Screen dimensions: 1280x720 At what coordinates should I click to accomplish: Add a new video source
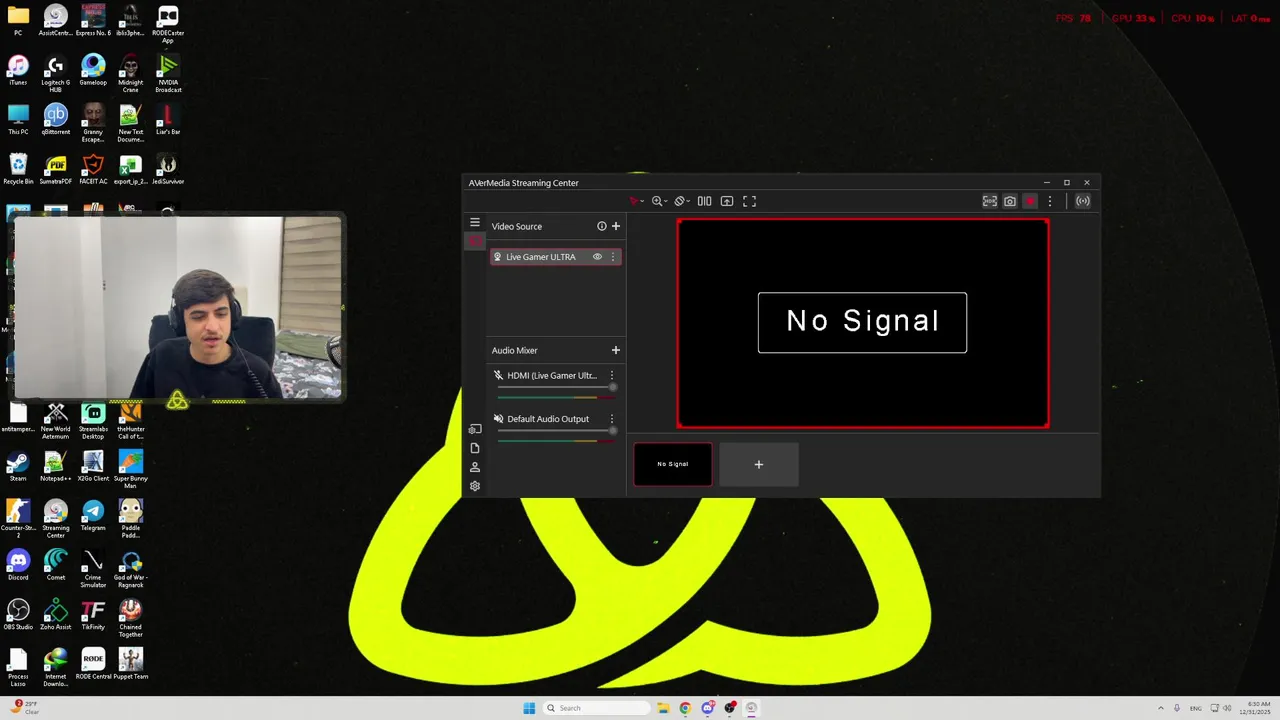[x=616, y=226]
